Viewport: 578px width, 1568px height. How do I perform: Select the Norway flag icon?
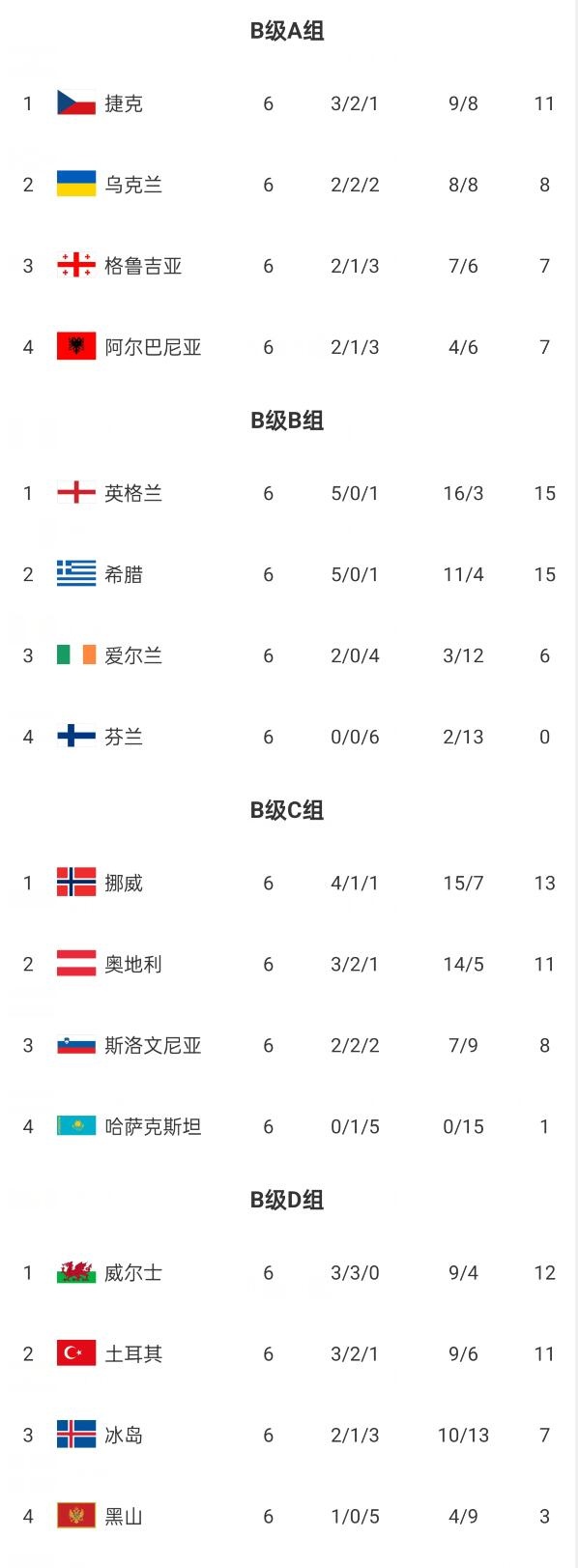coord(76,883)
